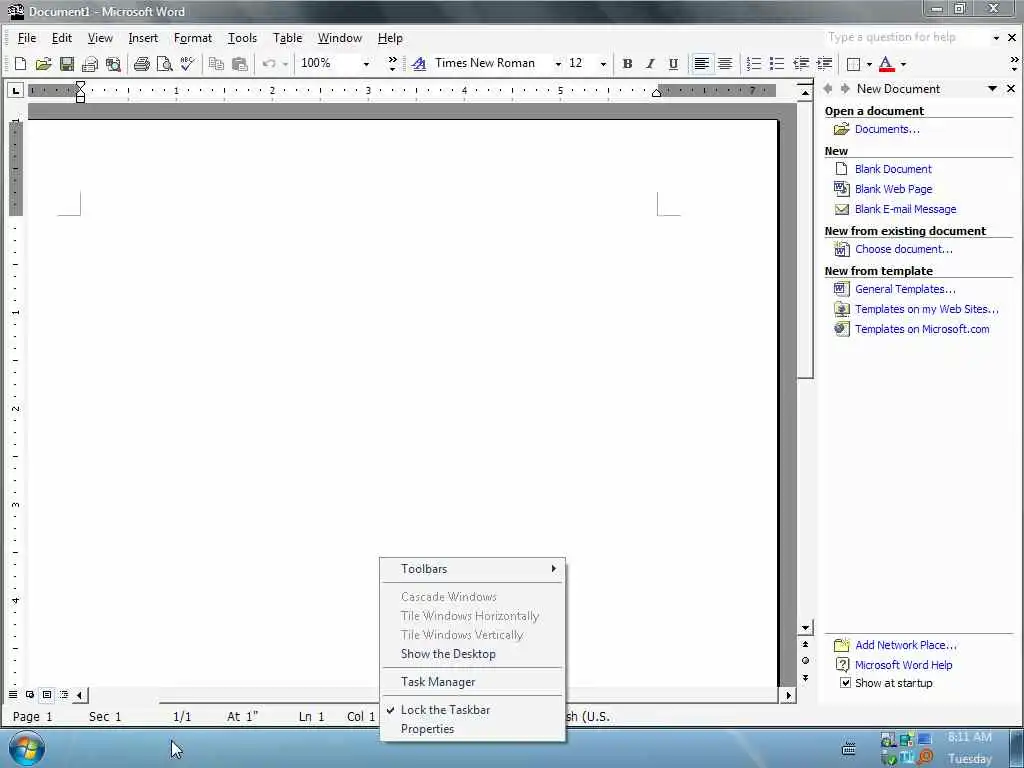The width and height of the screenshot is (1024, 768).
Task: Switch to Print Layout view button
Action: pyautogui.click(x=47, y=694)
